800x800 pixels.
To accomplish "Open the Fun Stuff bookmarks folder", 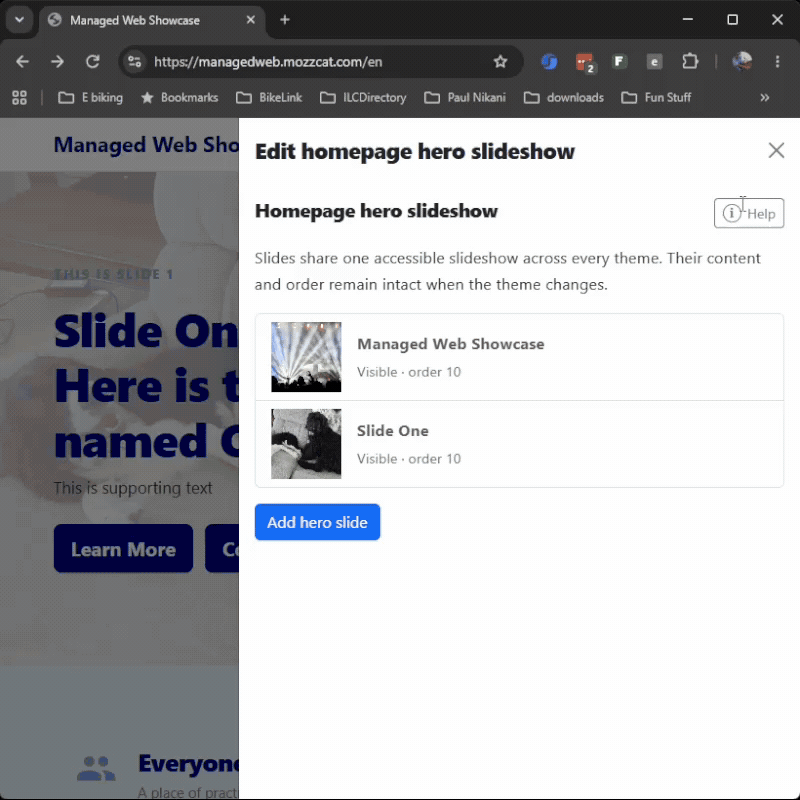I will 656,97.
